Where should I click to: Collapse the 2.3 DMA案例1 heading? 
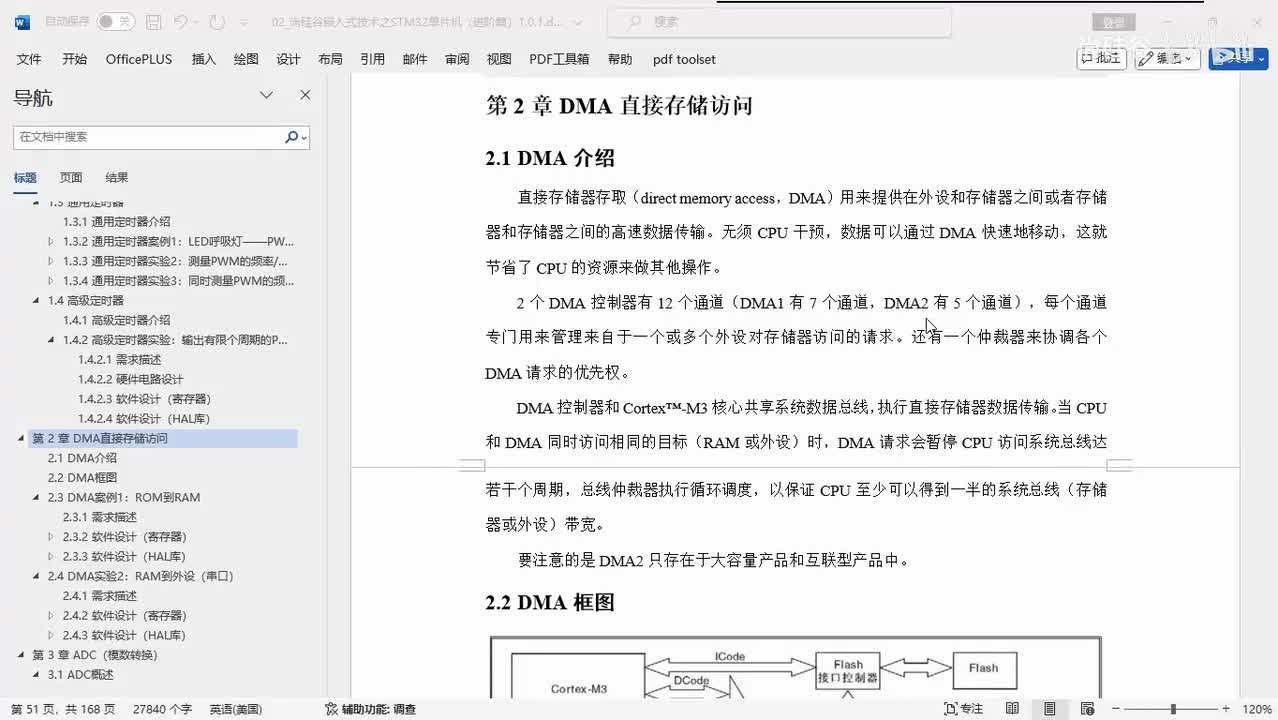pos(37,497)
